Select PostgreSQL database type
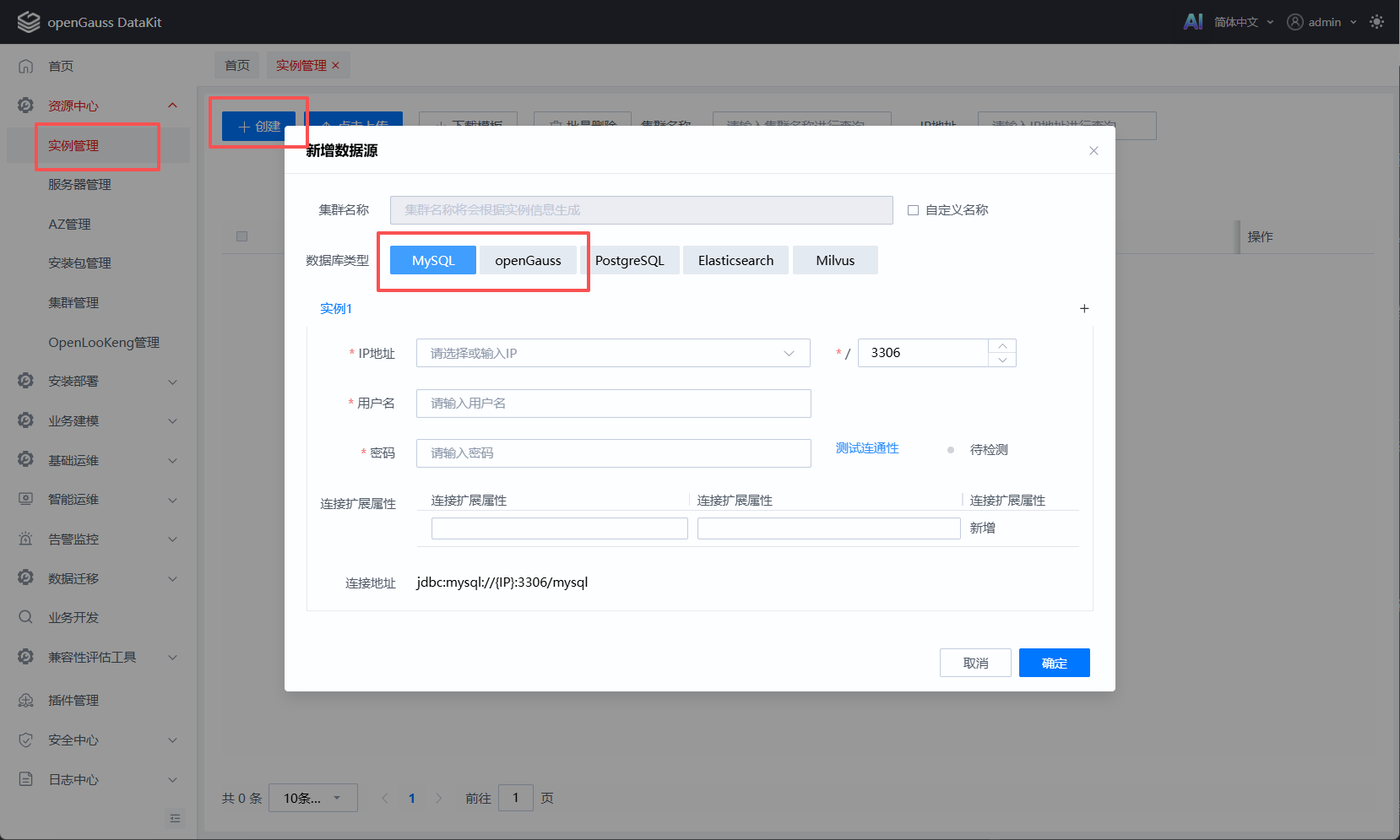1400x840 pixels. click(x=630, y=260)
